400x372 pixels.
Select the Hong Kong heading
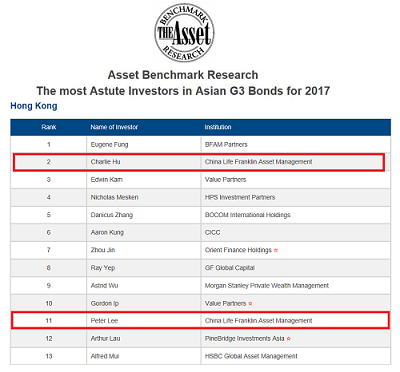point(34,106)
